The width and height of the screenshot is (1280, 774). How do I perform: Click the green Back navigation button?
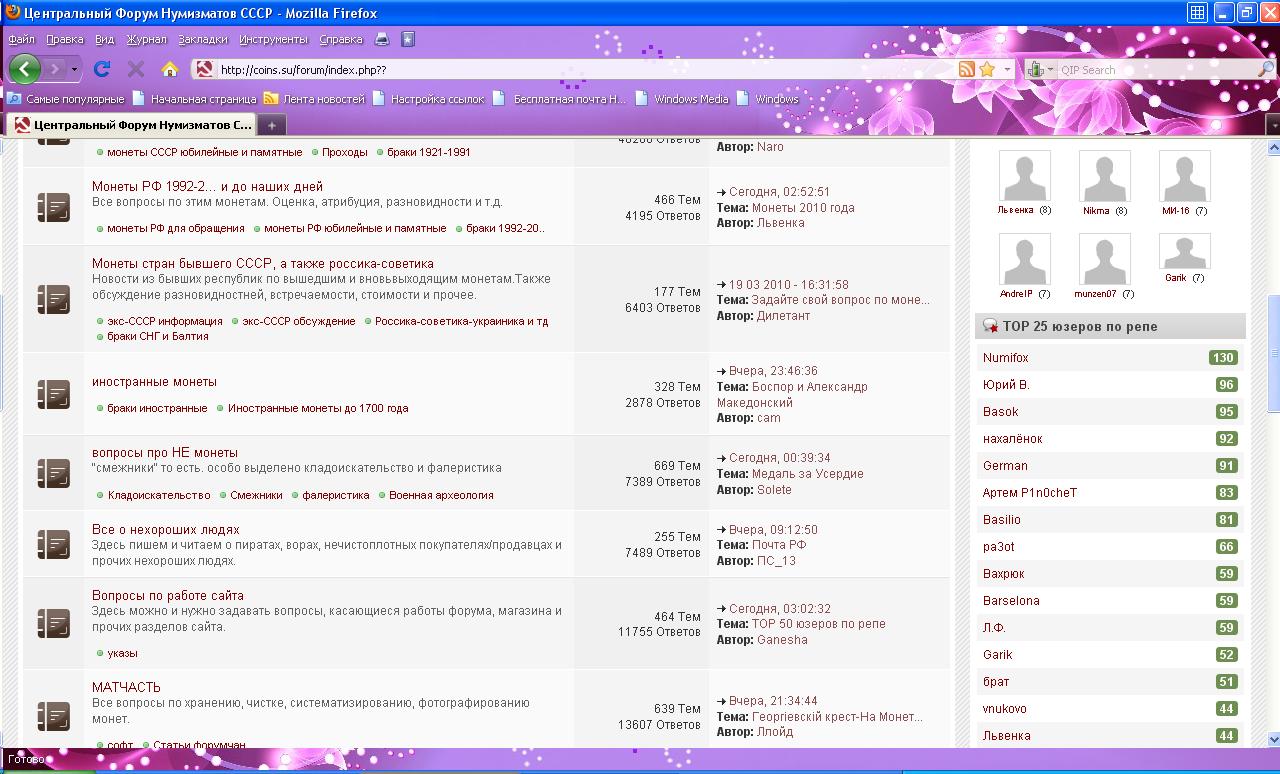(25, 69)
